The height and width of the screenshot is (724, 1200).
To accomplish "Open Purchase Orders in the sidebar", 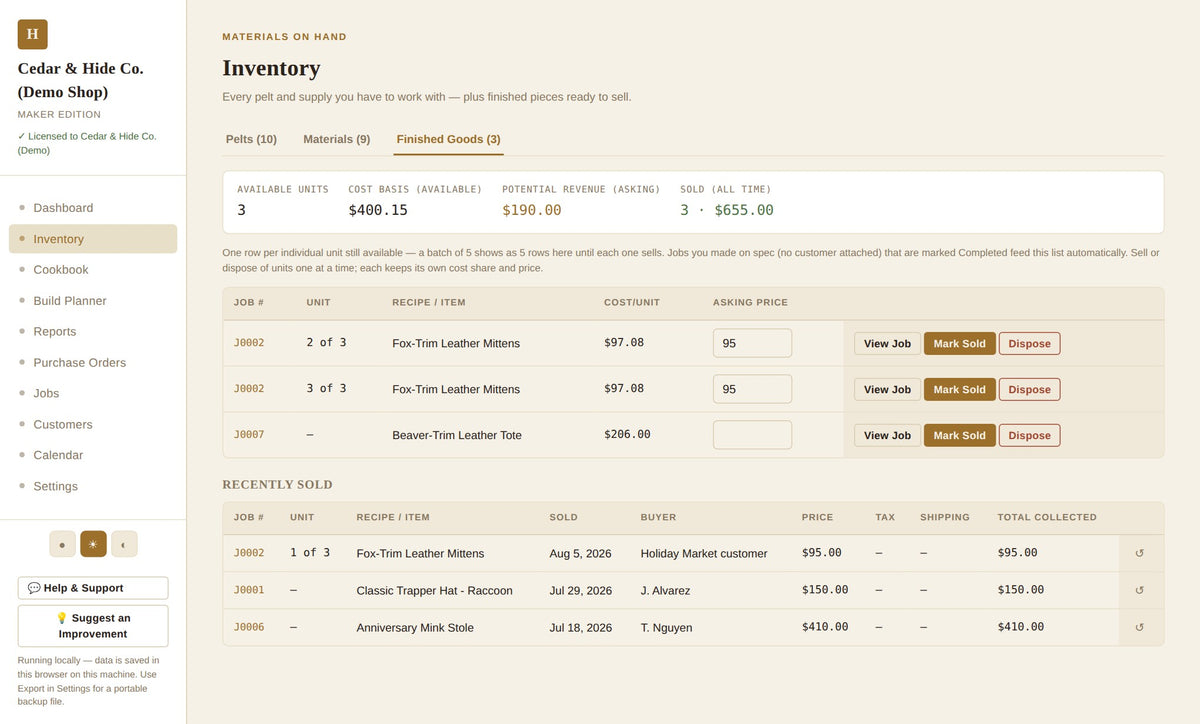I will click(x=93, y=363).
